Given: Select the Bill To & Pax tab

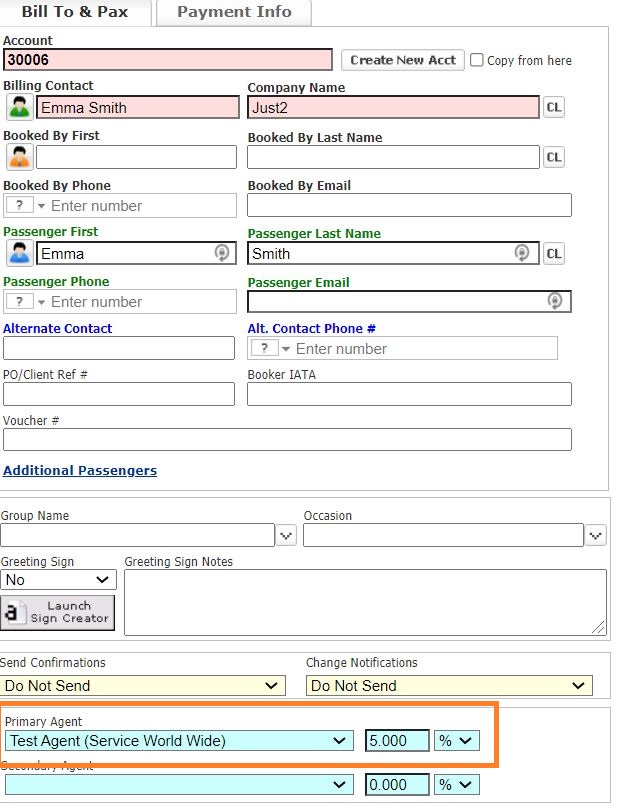Looking at the screenshot, I should pos(75,12).
